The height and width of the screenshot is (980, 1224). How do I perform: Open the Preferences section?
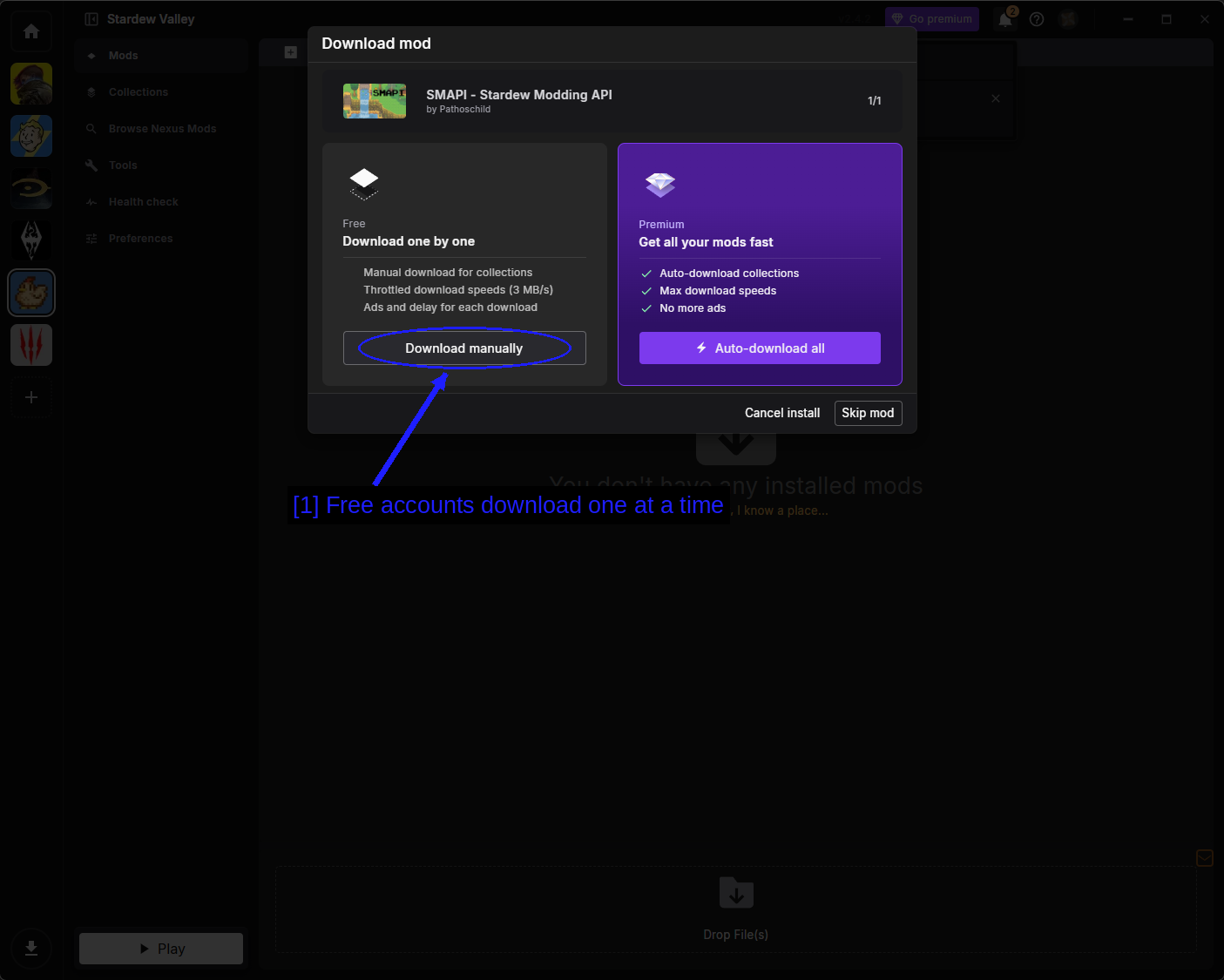pyautogui.click(x=160, y=239)
